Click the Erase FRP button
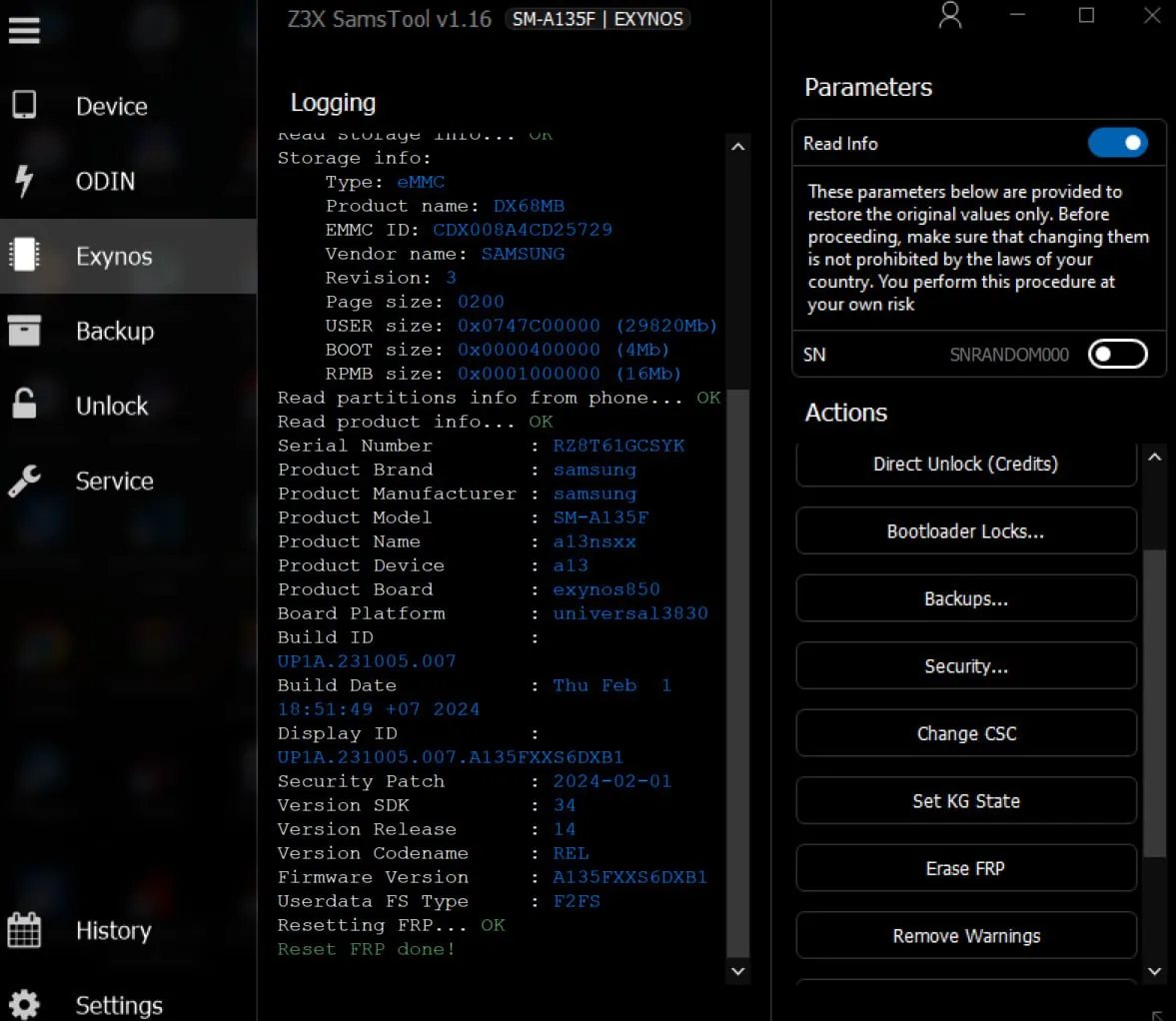Viewport: 1176px width, 1021px height. 966,868
